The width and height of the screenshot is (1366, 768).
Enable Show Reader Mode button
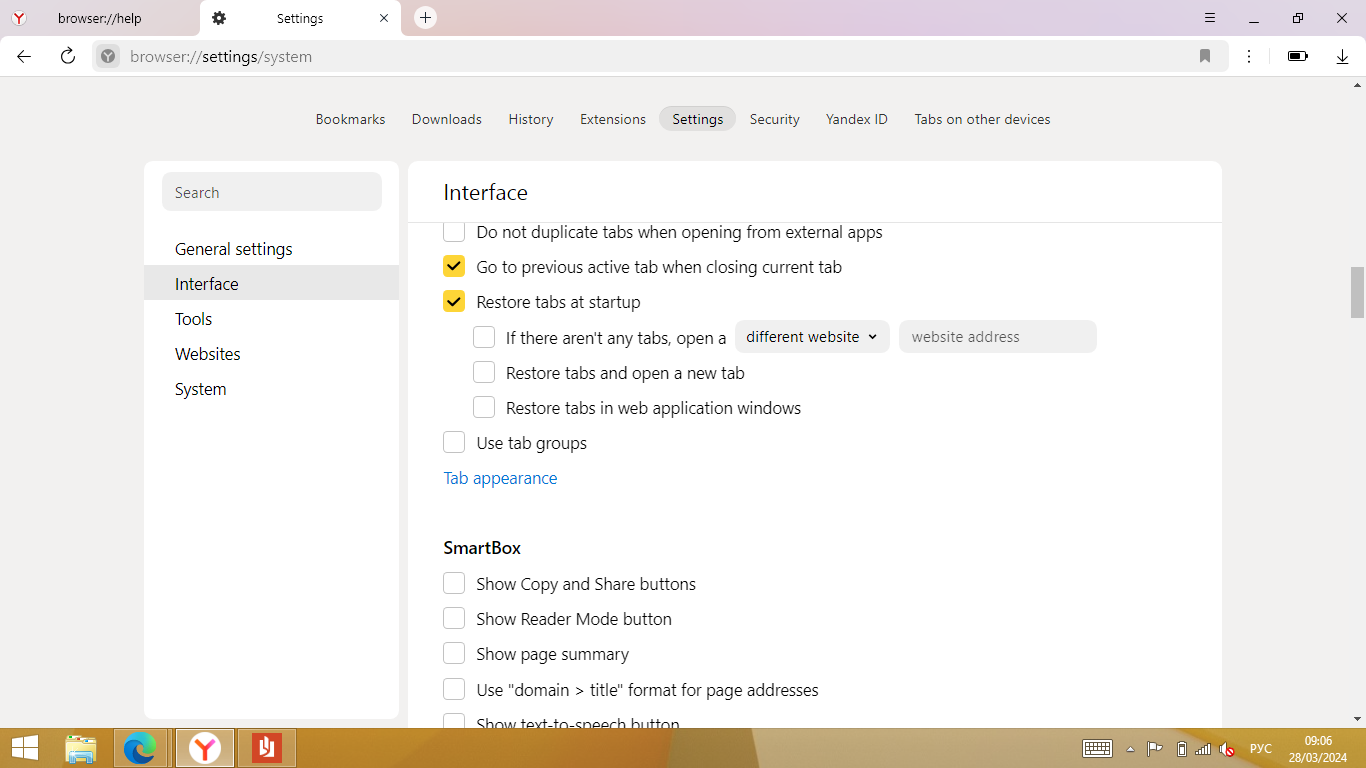[454, 619]
